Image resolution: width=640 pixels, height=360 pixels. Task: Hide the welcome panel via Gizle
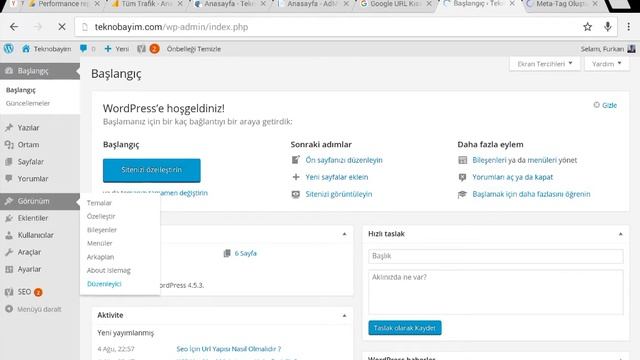[x=605, y=105]
